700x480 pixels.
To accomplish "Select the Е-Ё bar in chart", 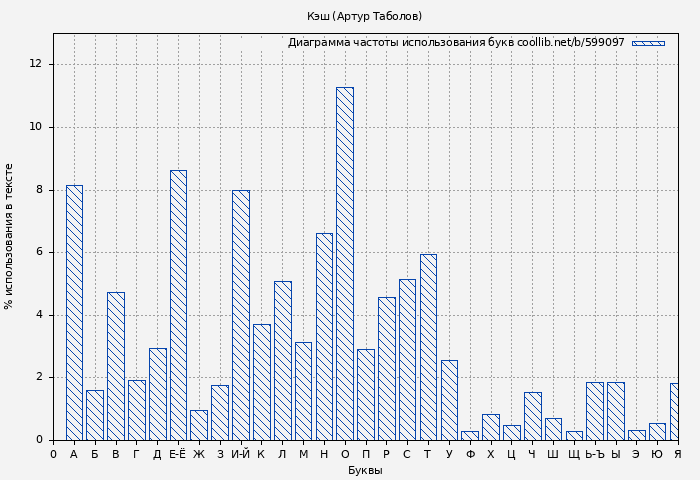I will point(178,305).
